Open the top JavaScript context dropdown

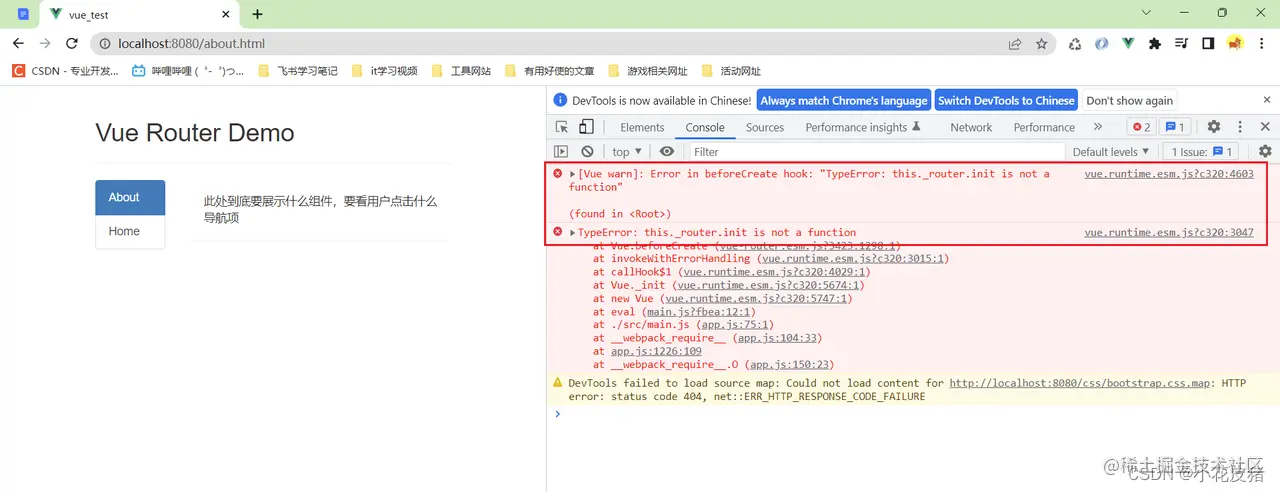tap(627, 152)
